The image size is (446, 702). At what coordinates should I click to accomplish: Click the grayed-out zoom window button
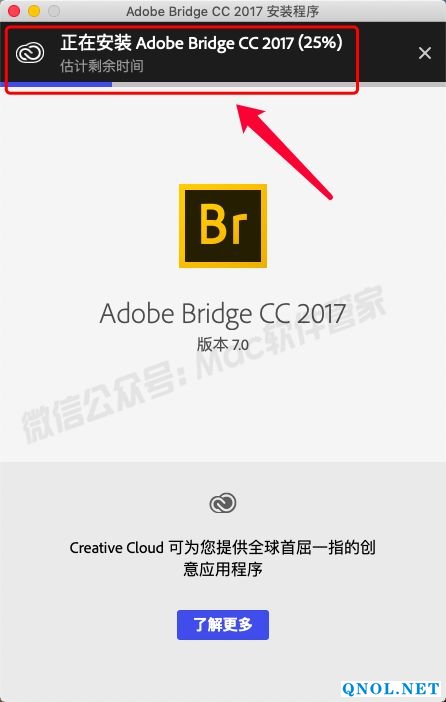click(54, 11)
